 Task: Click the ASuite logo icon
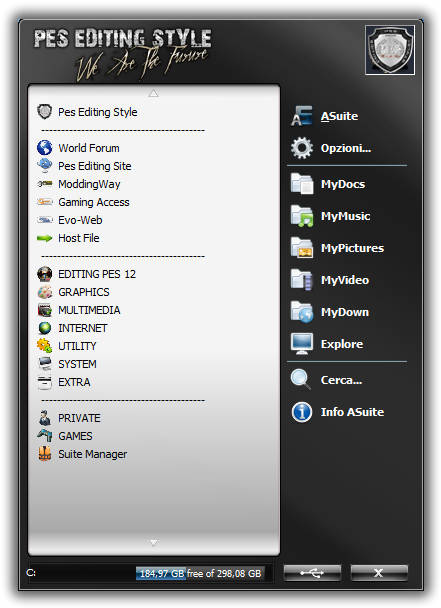coord(301,116)
